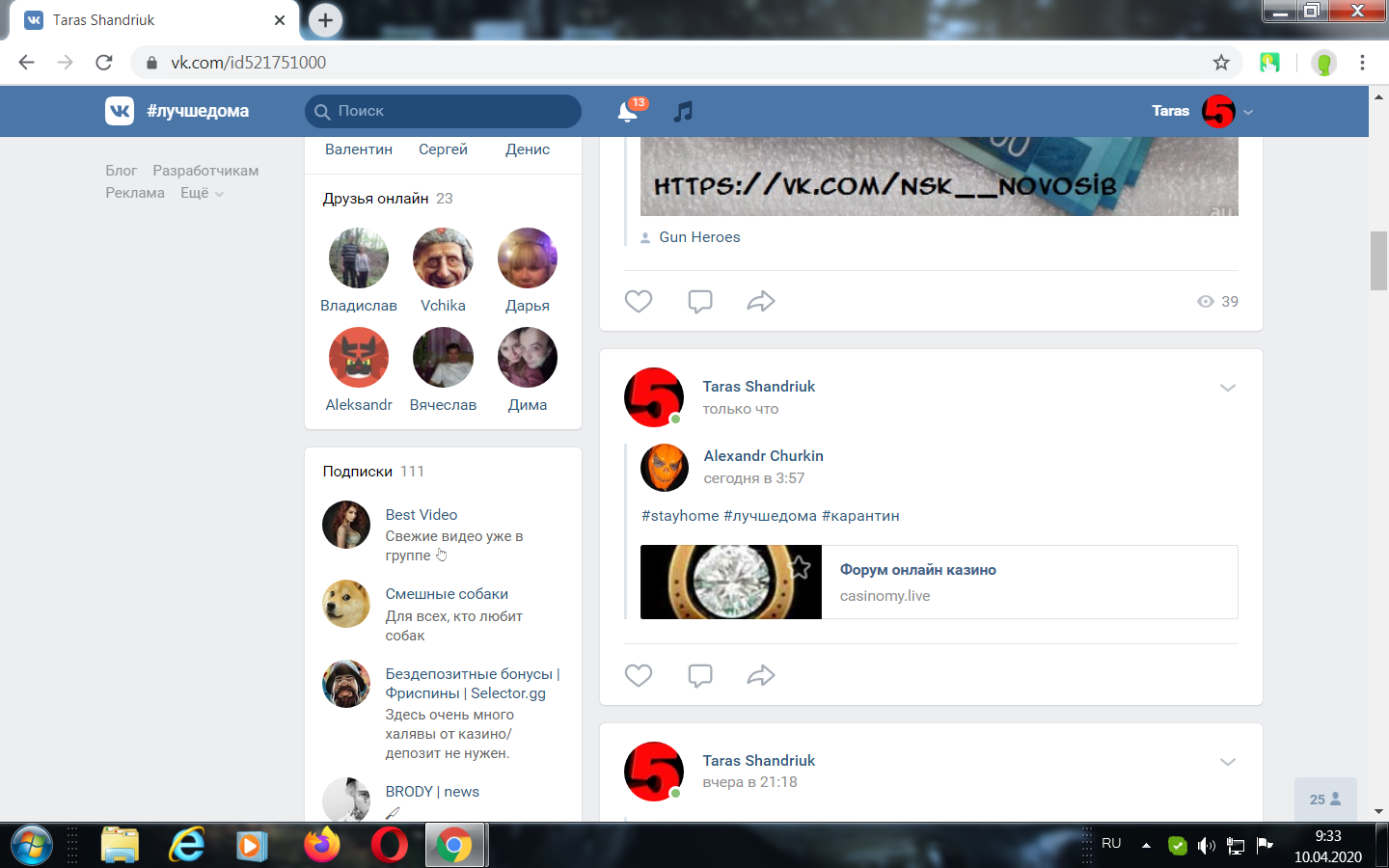Screen dimensions: 1389x868
Task: Open options for the вчера в 21:18 post
Action: click(1227, 762)
